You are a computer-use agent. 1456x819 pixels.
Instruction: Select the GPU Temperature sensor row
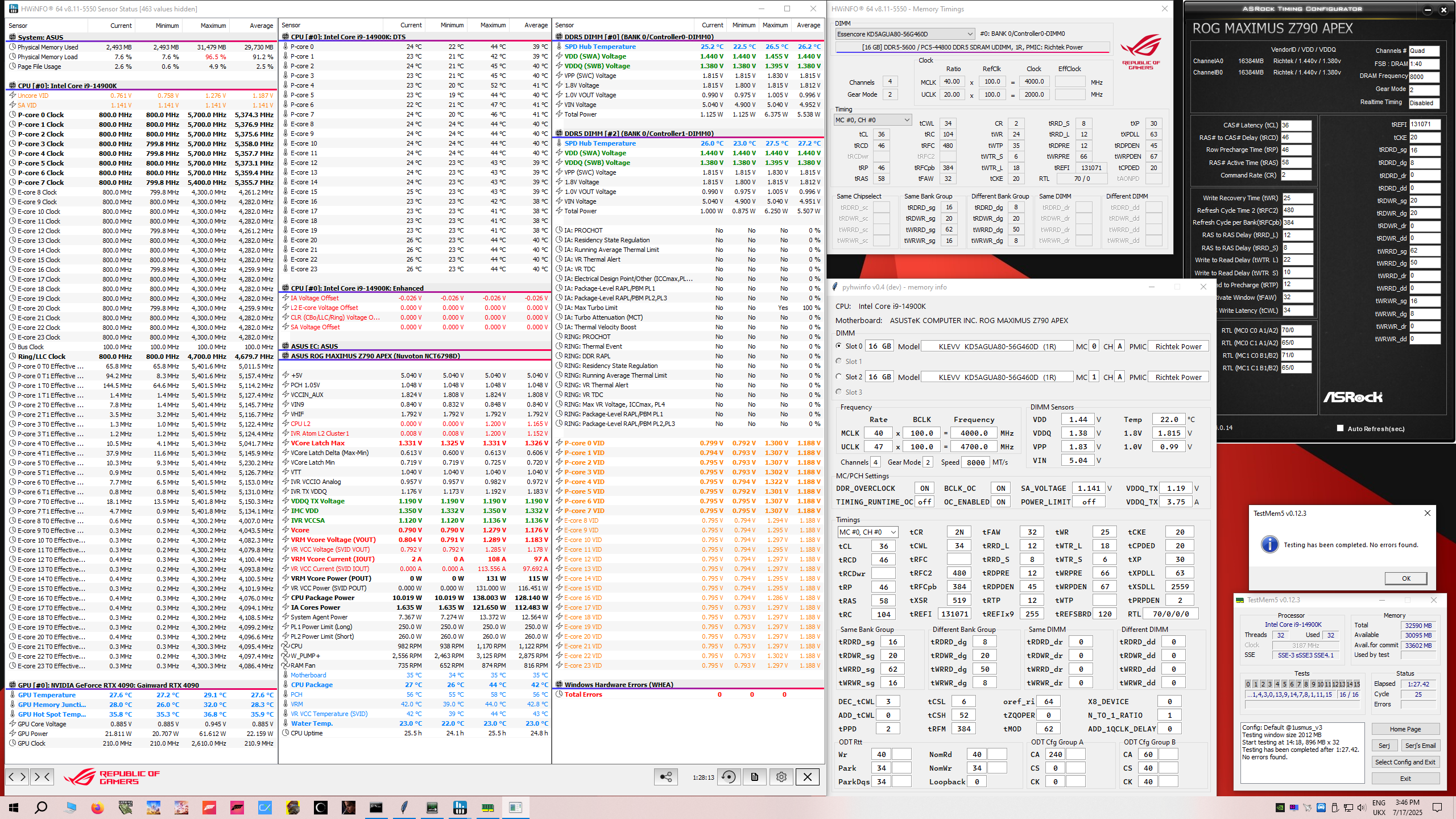[142, 695]
